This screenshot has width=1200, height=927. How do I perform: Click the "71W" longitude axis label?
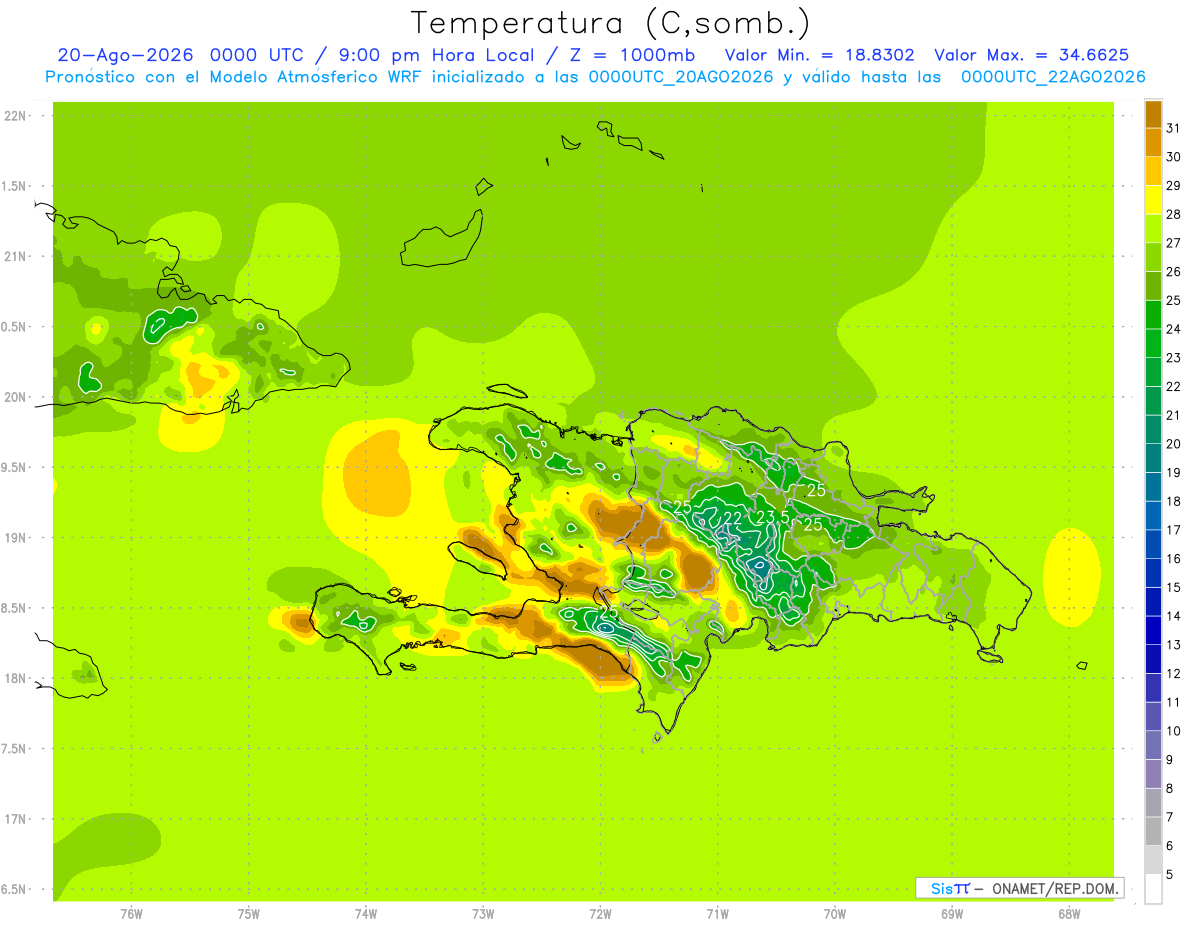click(717, 913)
